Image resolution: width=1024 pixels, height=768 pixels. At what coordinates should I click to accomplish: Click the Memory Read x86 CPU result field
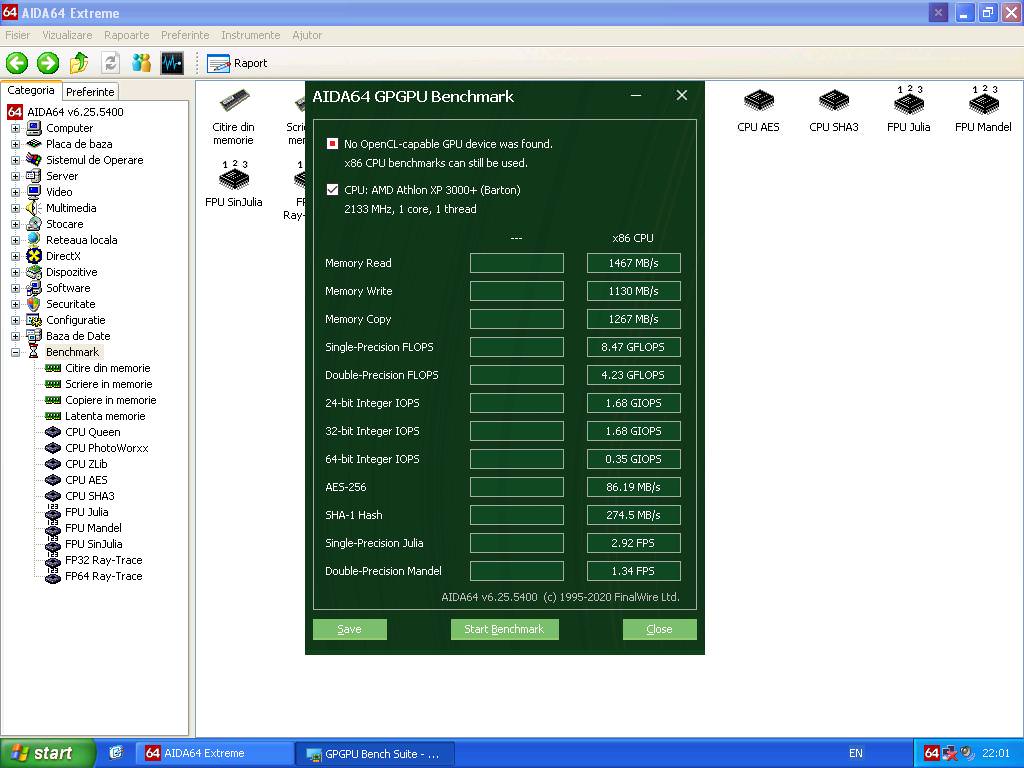pos(633,263)
